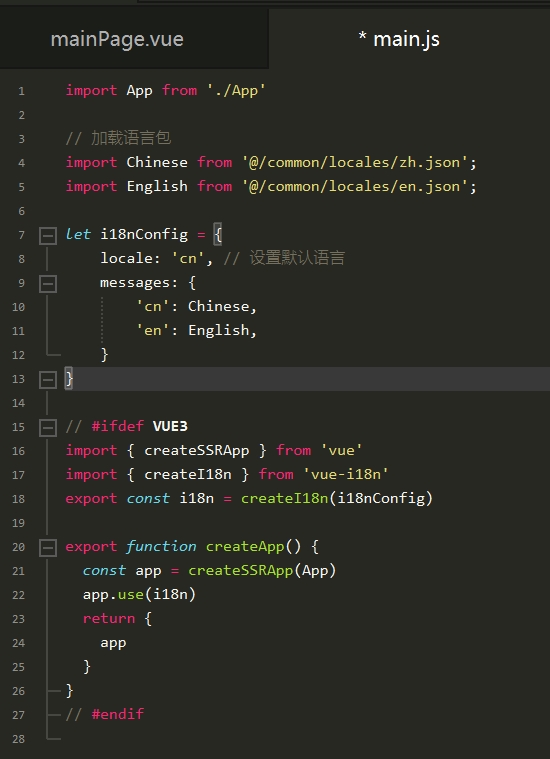Click line number 18 in the gutter
This screenshot has width=550, height=759.
coord(18,499)
